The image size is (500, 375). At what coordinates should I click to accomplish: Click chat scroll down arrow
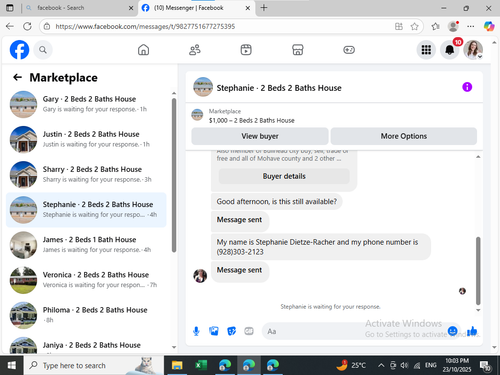tap(478, 310)
